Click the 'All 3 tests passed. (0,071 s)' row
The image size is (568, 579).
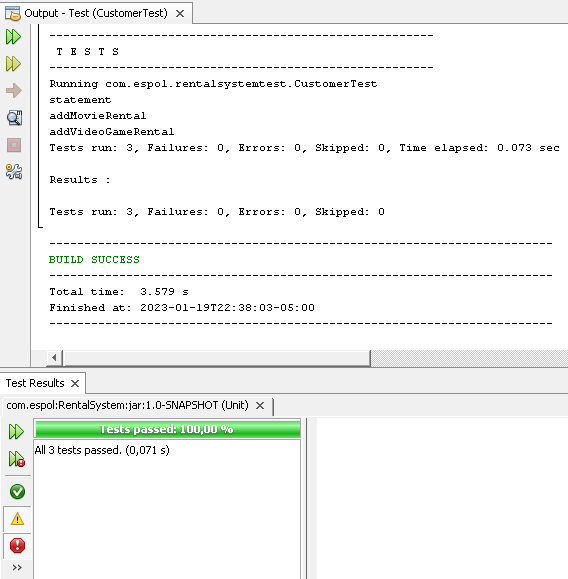102,450
